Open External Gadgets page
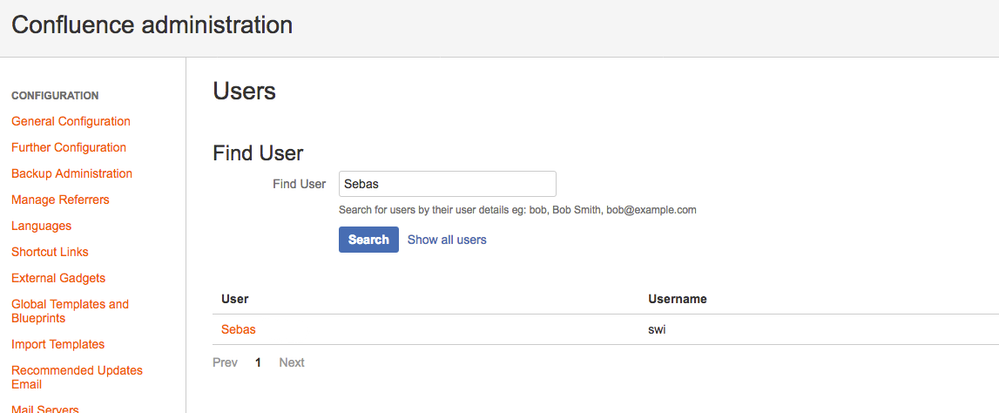The image size is (999, 413). 59,278
